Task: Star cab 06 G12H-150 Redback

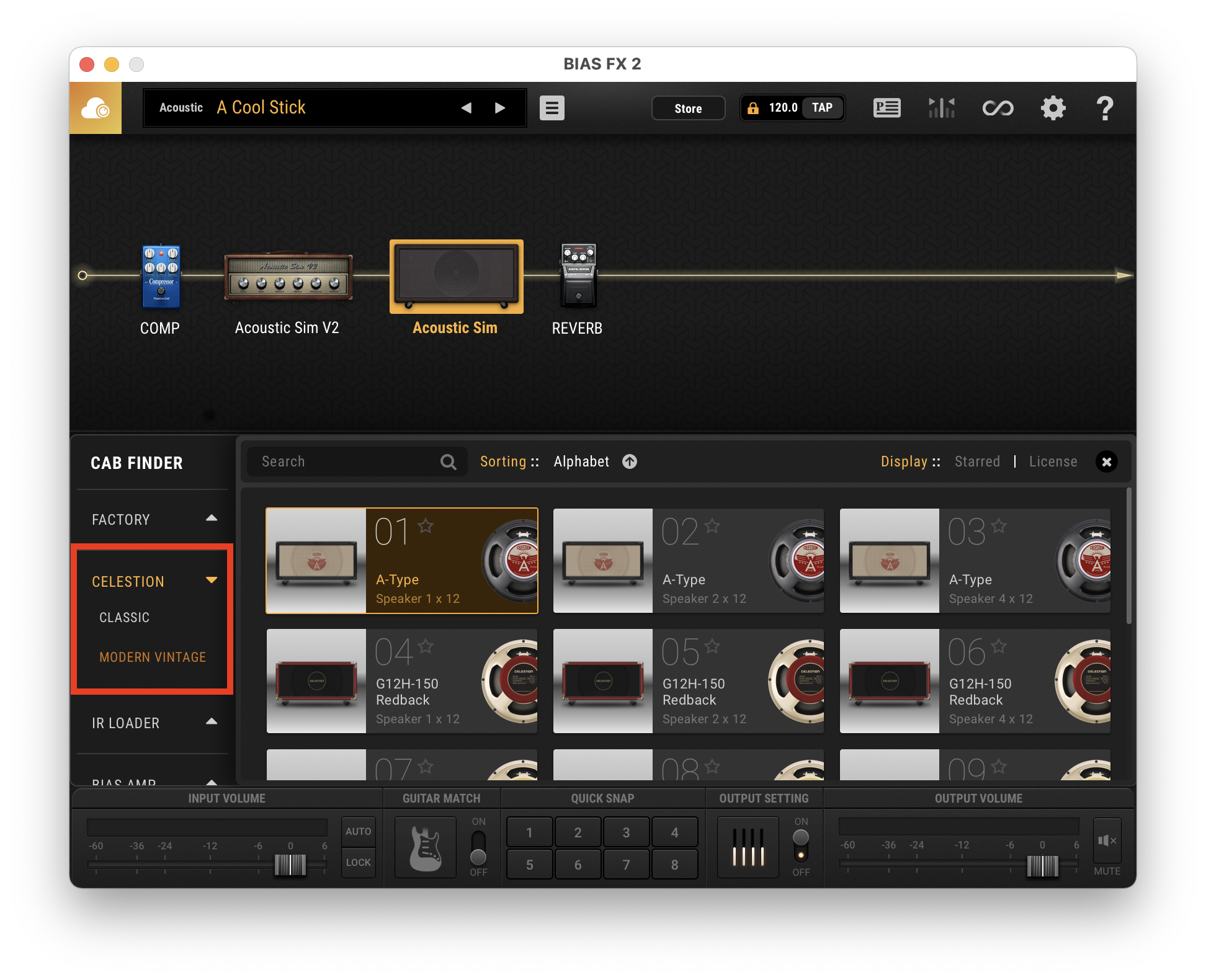Action: pyautogui.click(x=999, y=646)
